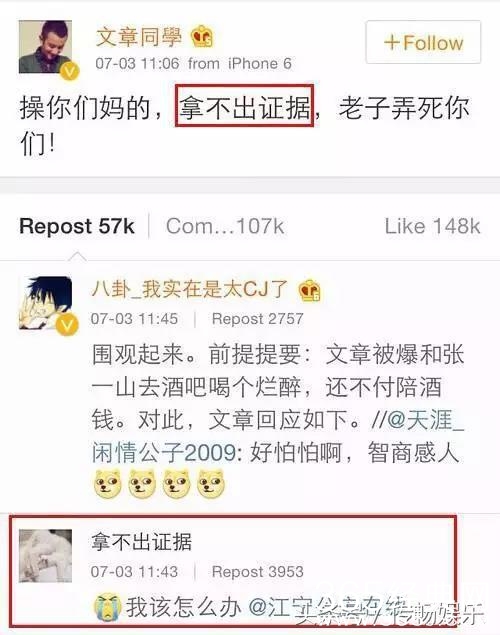Viewport: 500px width, 635px height.
Task: Open the 八卦_我实在是太CJ了 avatar
Action: coord(45,303)
